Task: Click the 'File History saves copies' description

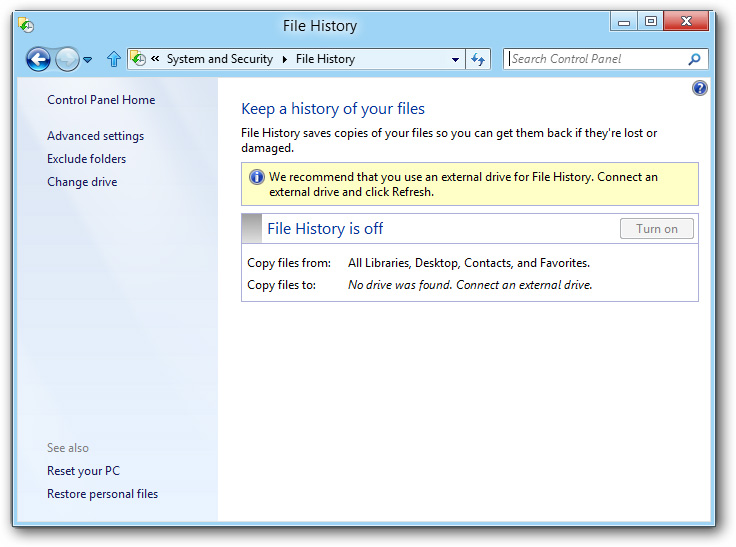Action: pyautogui.click(x=449, y=140)
